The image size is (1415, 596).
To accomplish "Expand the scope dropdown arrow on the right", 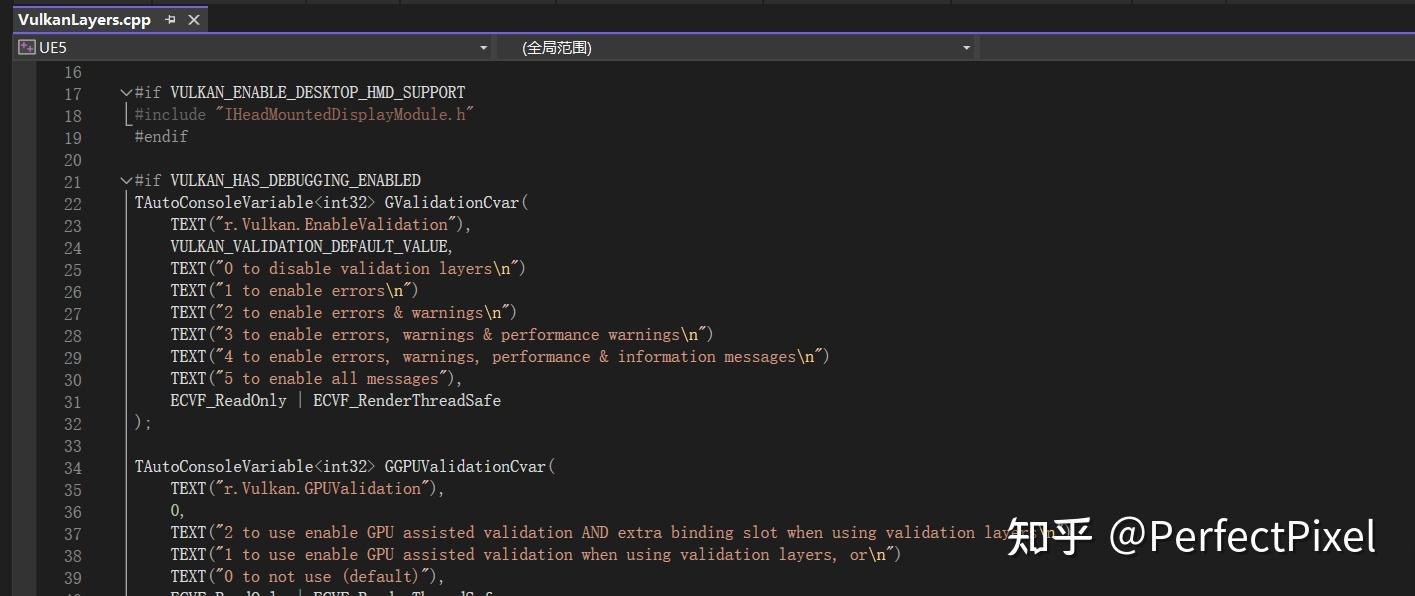I will click(x=965, y=47).
